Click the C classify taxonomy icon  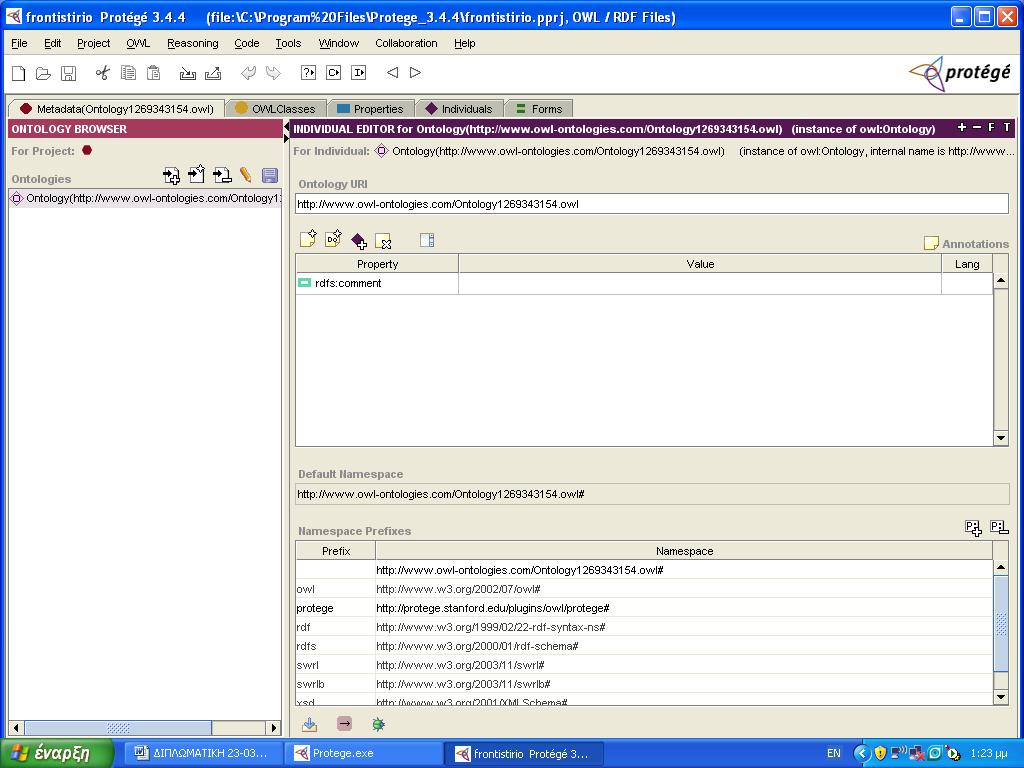pyautogui.click(x=333, y=72)
